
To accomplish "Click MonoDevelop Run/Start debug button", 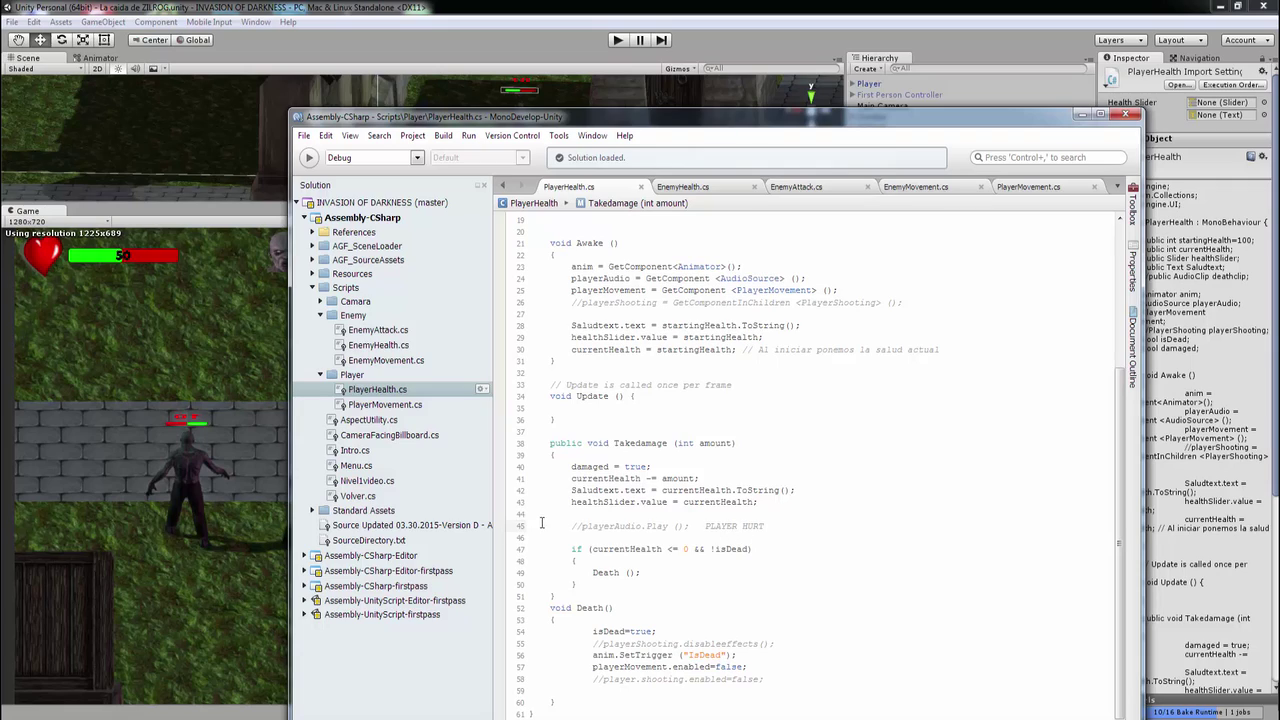I will click(309, 158).
